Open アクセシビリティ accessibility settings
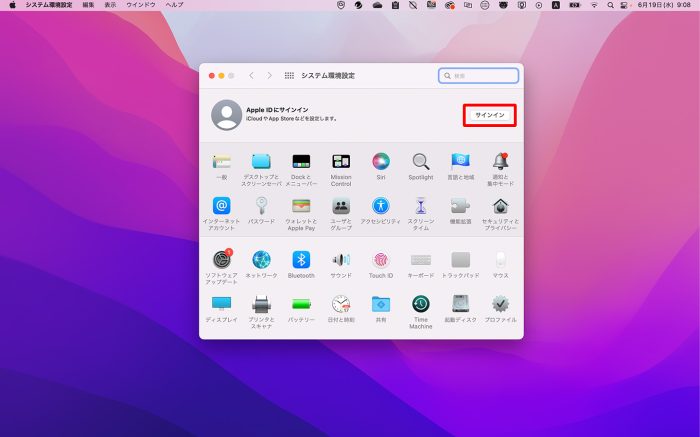This screenshot has width=700, height=437. (x=381, y=206)
